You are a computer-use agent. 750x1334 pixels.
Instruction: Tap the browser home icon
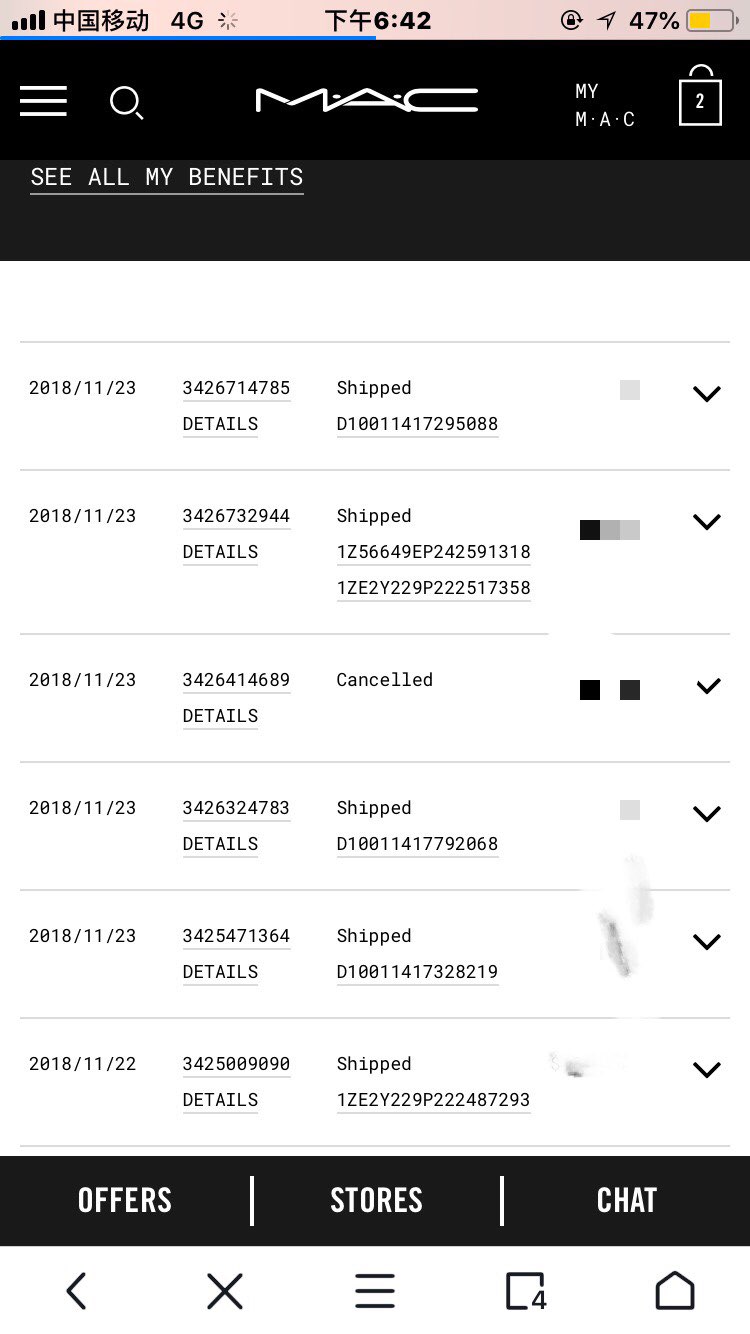(674, 1290)
